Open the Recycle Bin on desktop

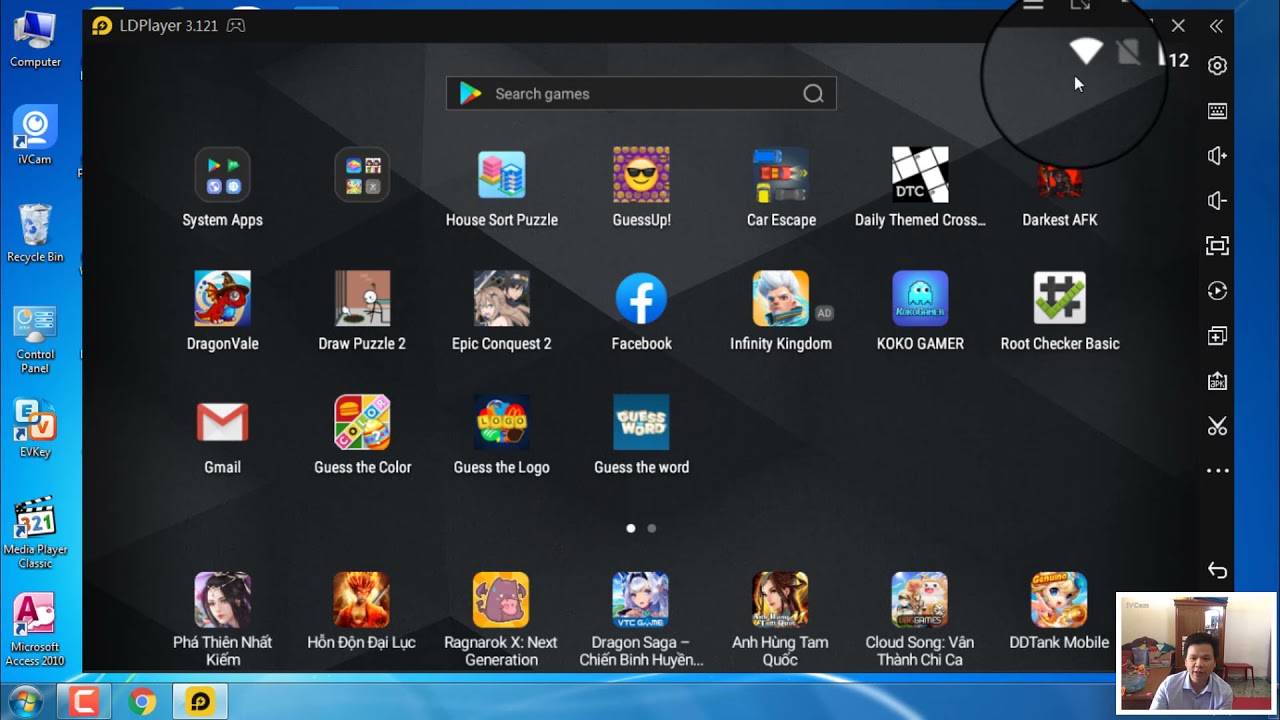pos(35,234)
